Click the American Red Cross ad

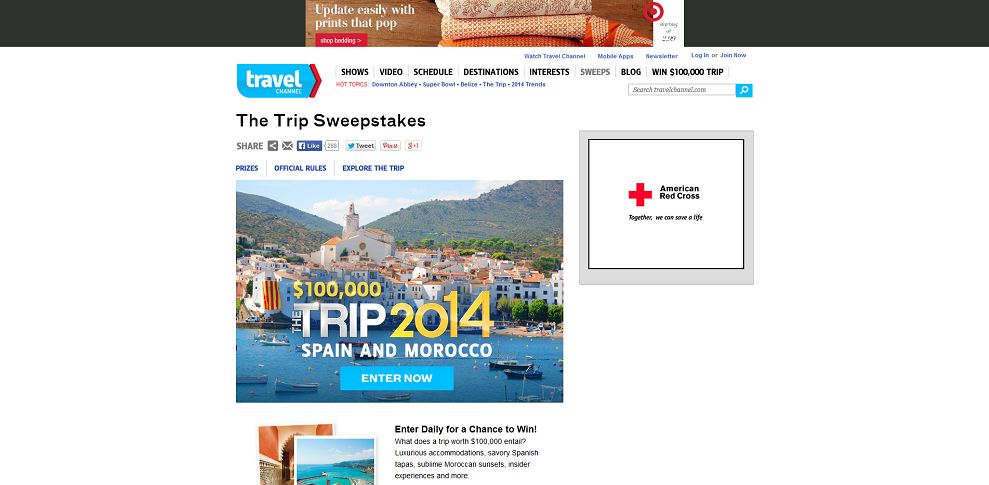point(666,204)
